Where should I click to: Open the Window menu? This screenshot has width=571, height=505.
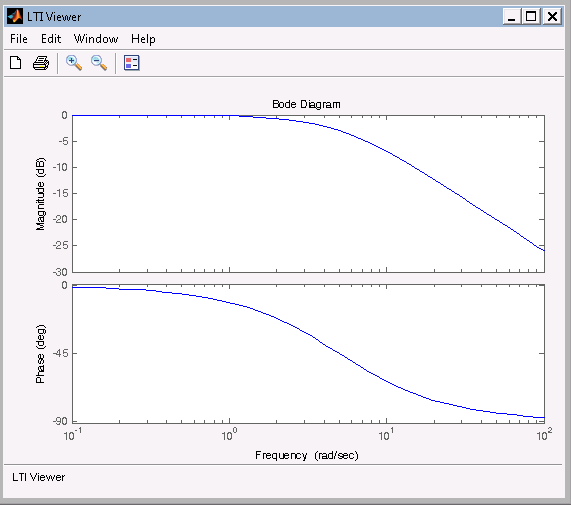(96, 39)
